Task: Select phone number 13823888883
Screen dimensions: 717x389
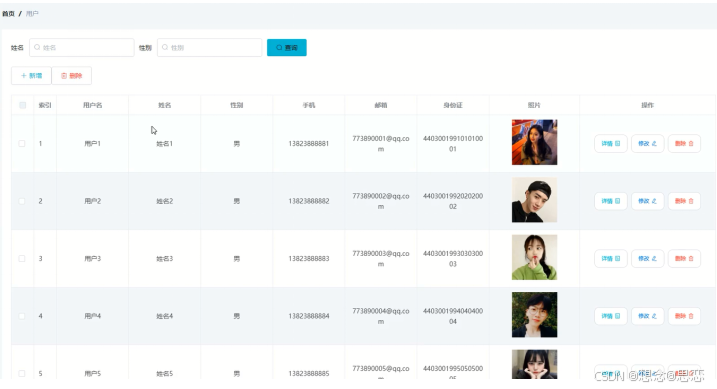Action: tap(309, 259)
